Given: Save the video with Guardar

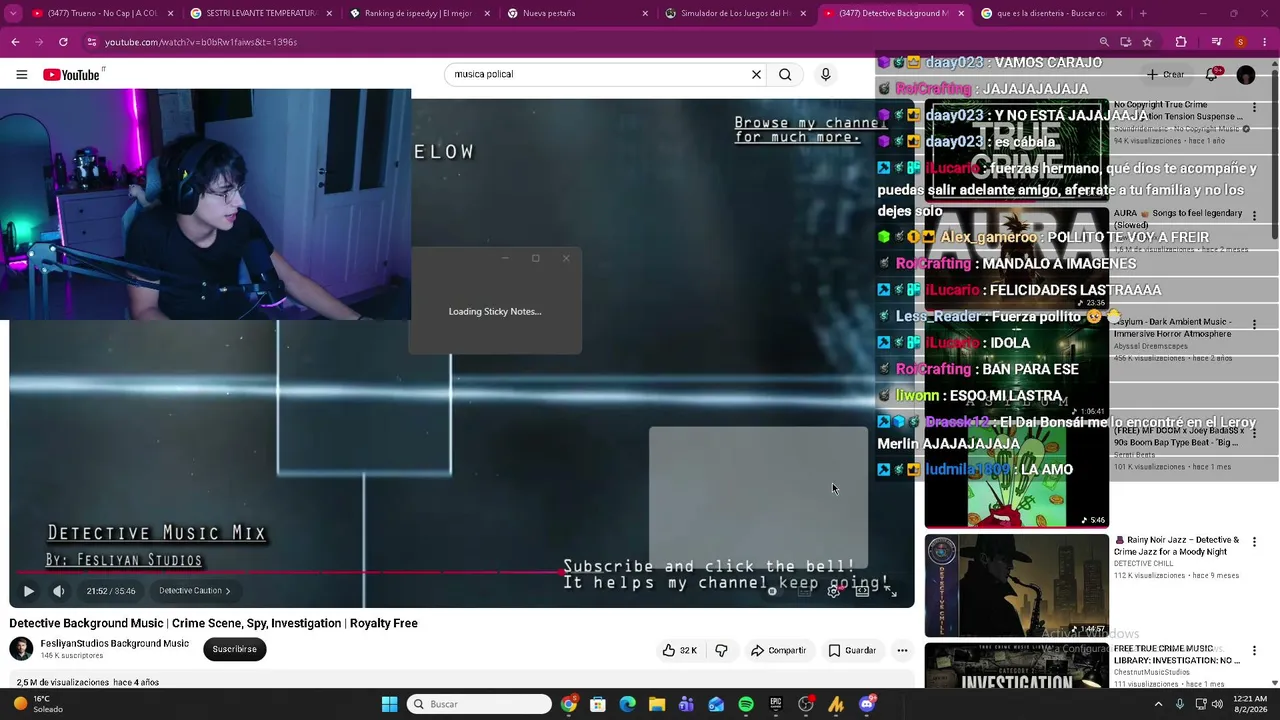Looking at the screenshot, I should pos(852,650).
